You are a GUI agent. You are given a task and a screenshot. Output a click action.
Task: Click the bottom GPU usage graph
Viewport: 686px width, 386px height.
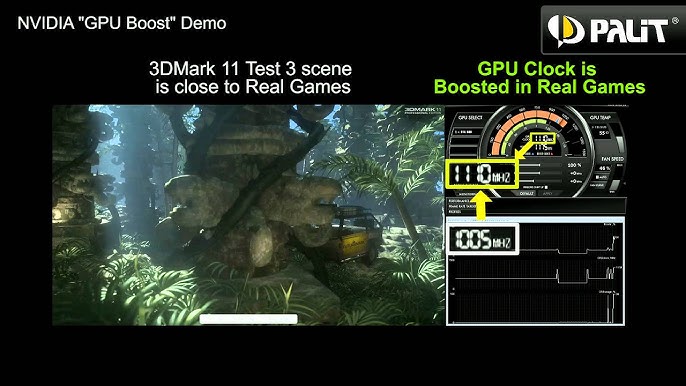[536, 307]
